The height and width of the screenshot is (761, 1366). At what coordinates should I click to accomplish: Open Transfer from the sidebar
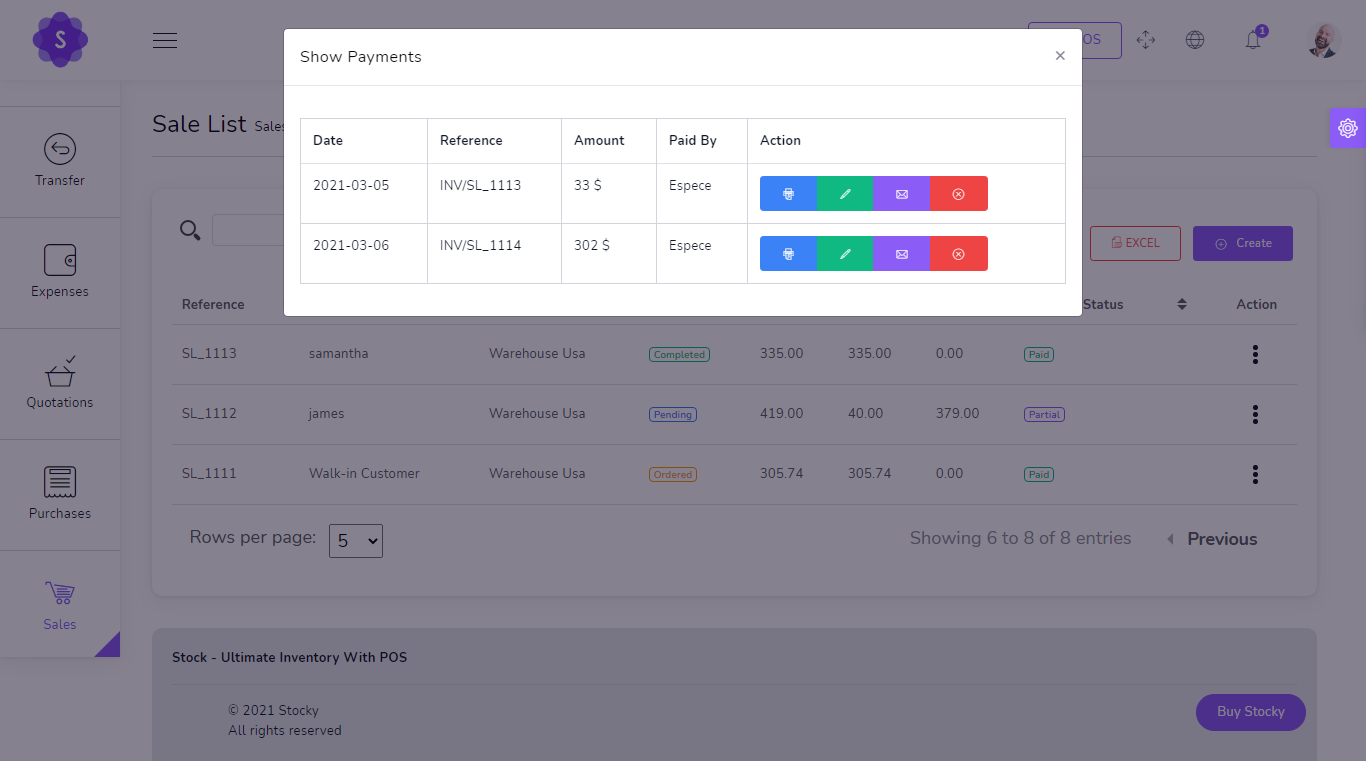[60, 162]
